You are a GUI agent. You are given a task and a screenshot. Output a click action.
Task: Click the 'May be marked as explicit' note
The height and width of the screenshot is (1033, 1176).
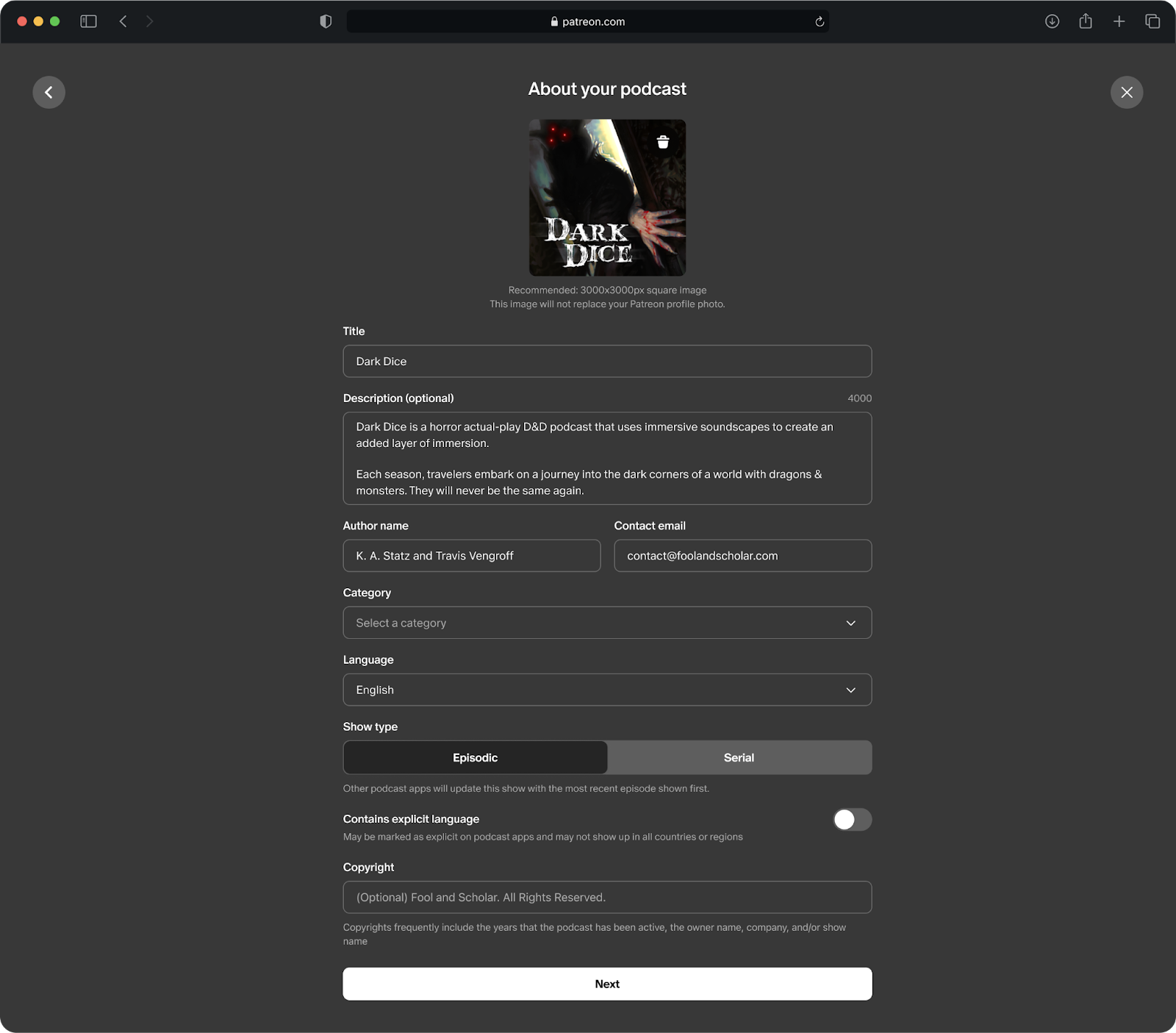coord(543,837)
